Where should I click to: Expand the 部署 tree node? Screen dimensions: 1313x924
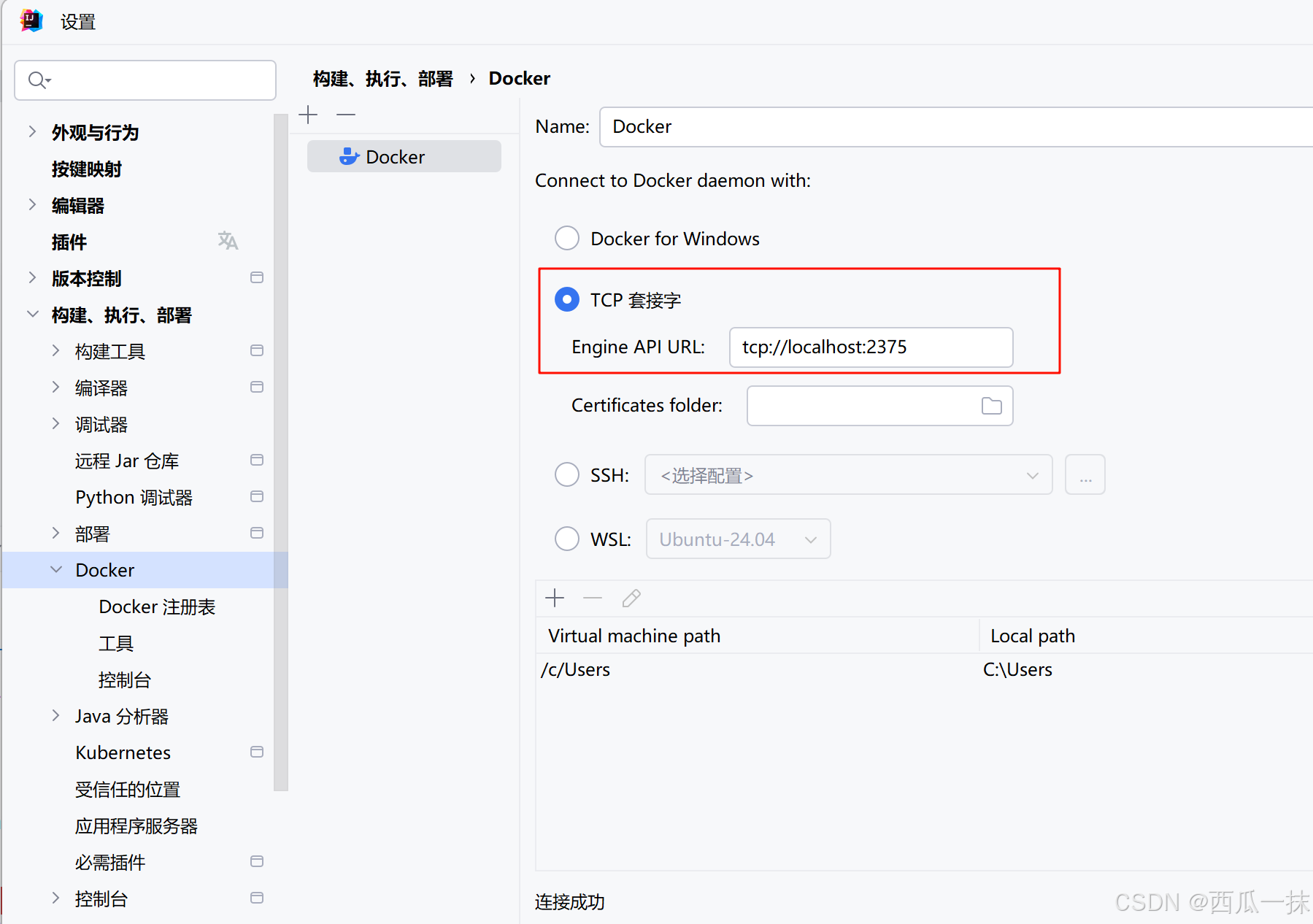tap(55, 533)
